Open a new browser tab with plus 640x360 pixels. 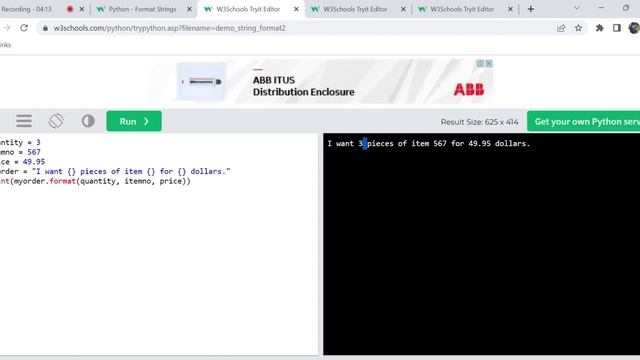531,9
